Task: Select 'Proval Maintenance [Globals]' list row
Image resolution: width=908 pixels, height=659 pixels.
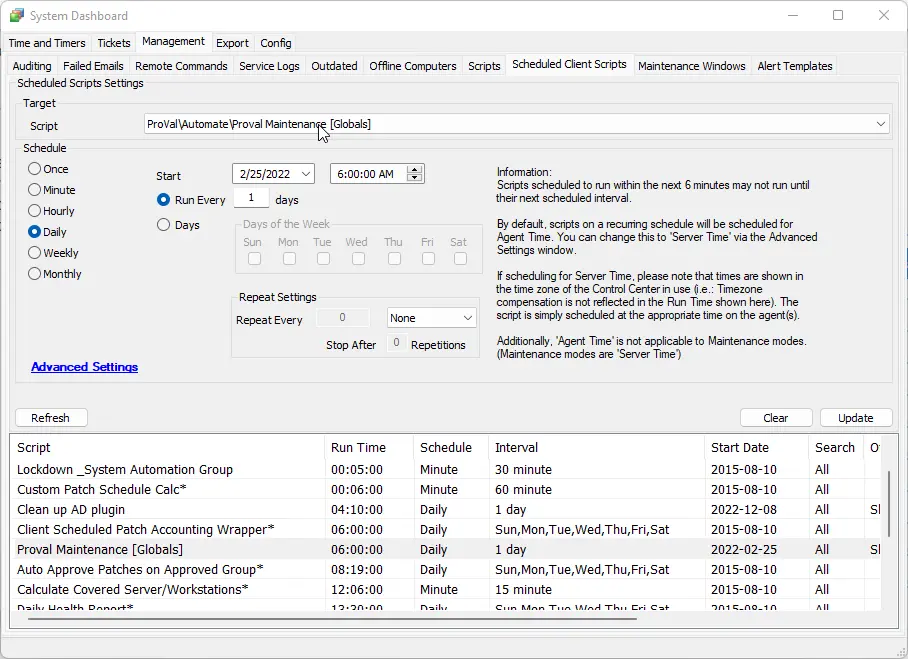Action: click(x=446, y=550)
